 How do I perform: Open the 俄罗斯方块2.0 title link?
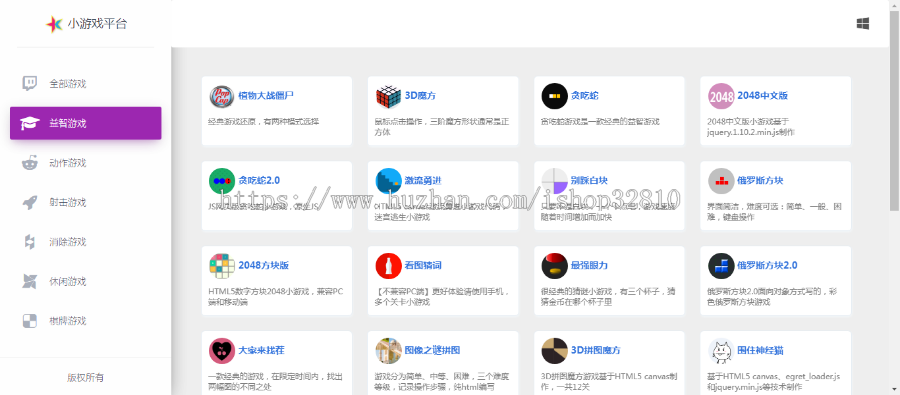tap(767, 265)
